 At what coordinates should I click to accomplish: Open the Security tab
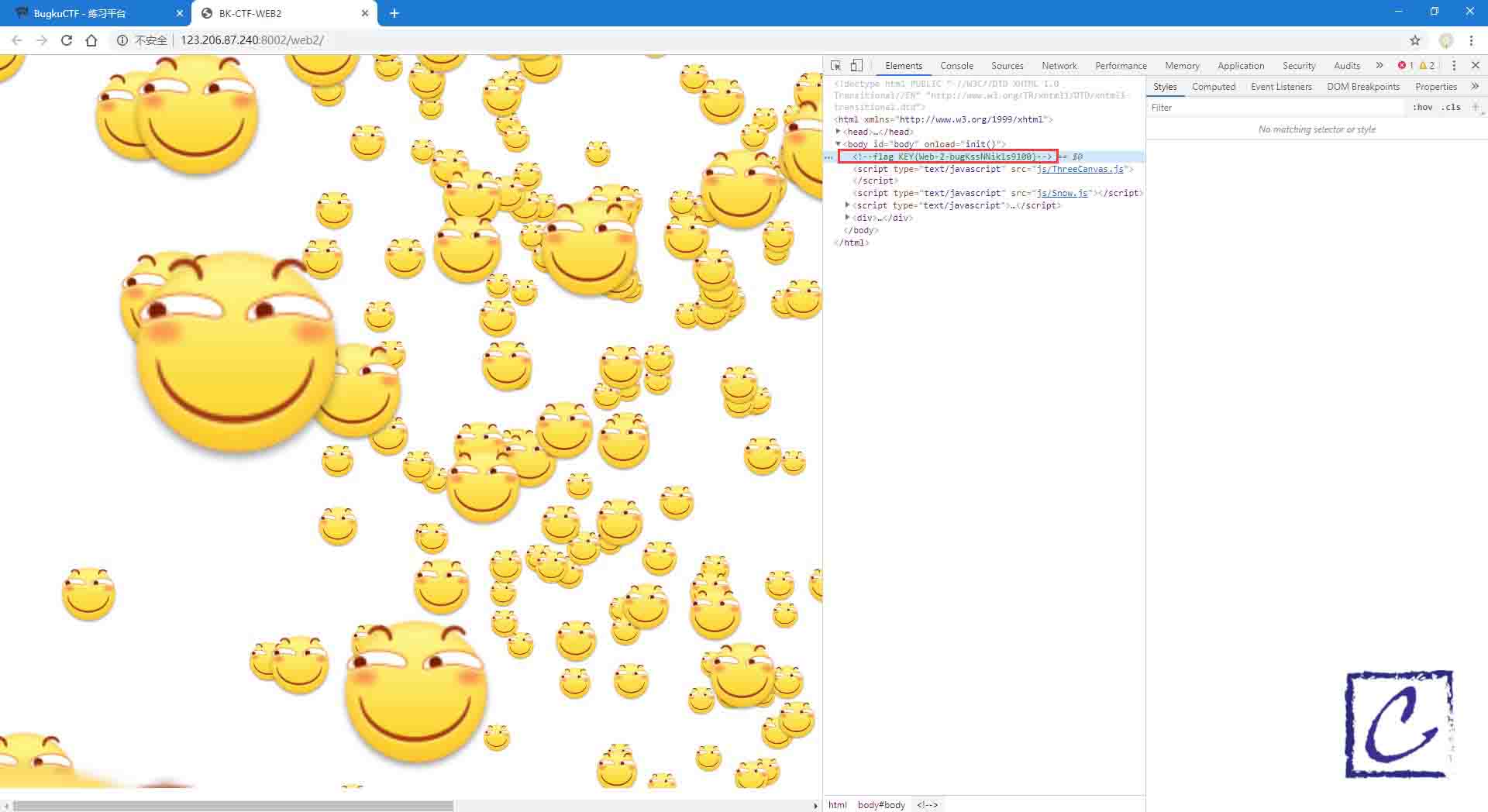(x=1299, y=66)
